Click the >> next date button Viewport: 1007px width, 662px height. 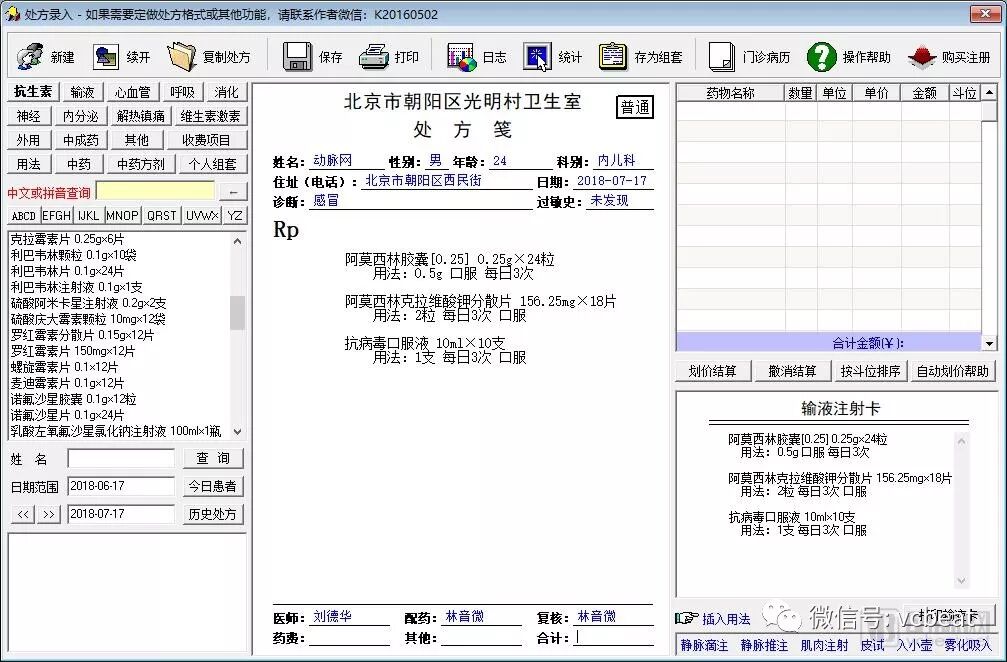49,514
